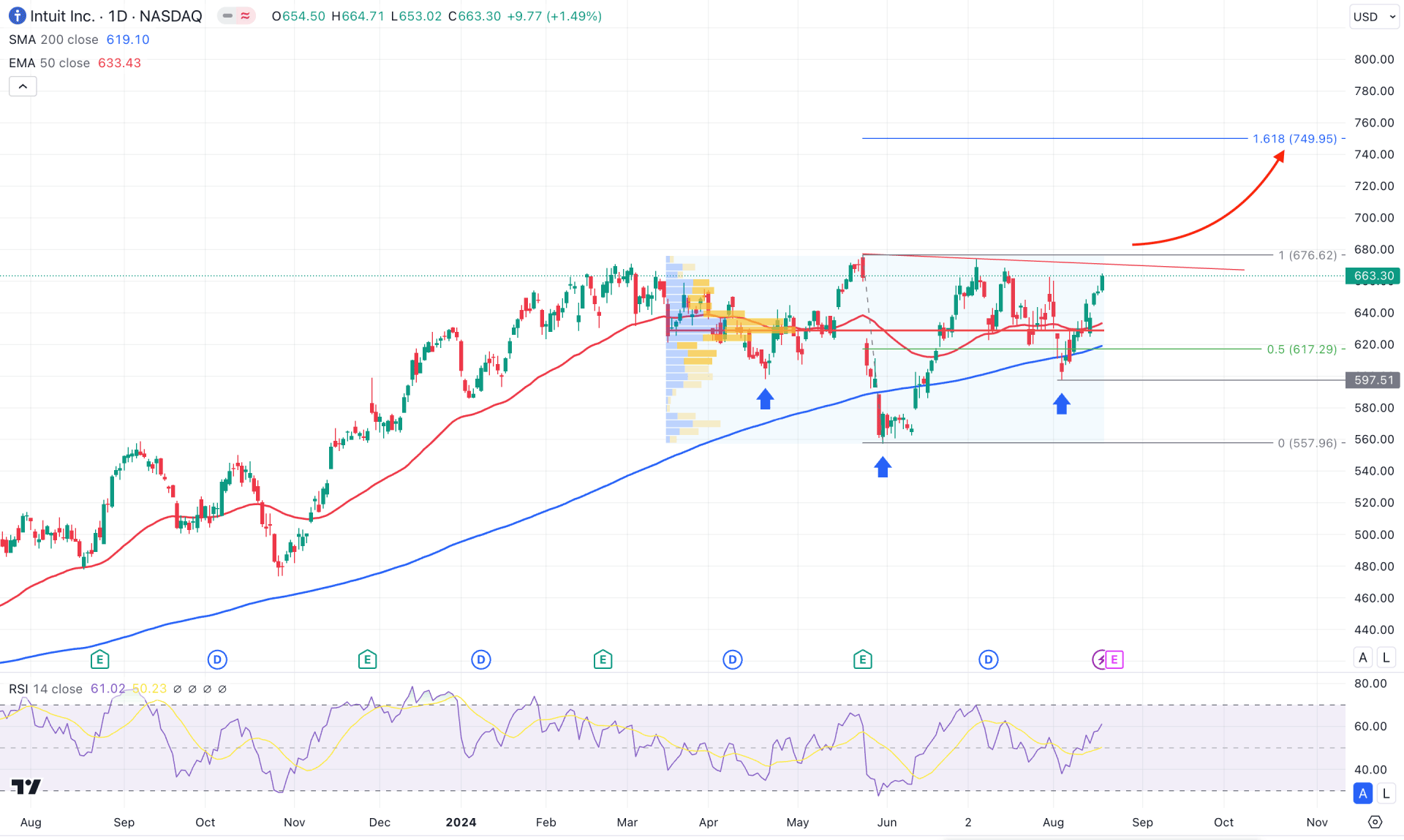Select the EMA 50 close indicator label
This screenshot has height=840, width=1404.
point(49,63)
